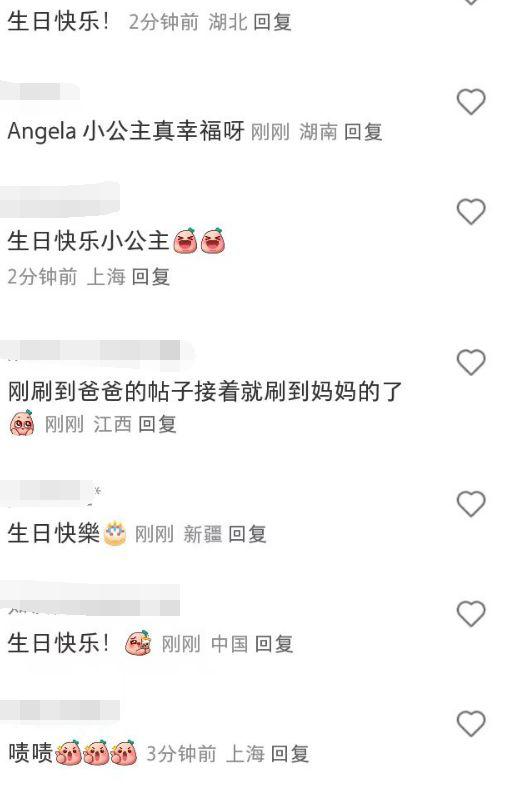Like the Angela 小公主真幸福呀 comment
Screen dimensions: 519x787
[x=471, y=101]
